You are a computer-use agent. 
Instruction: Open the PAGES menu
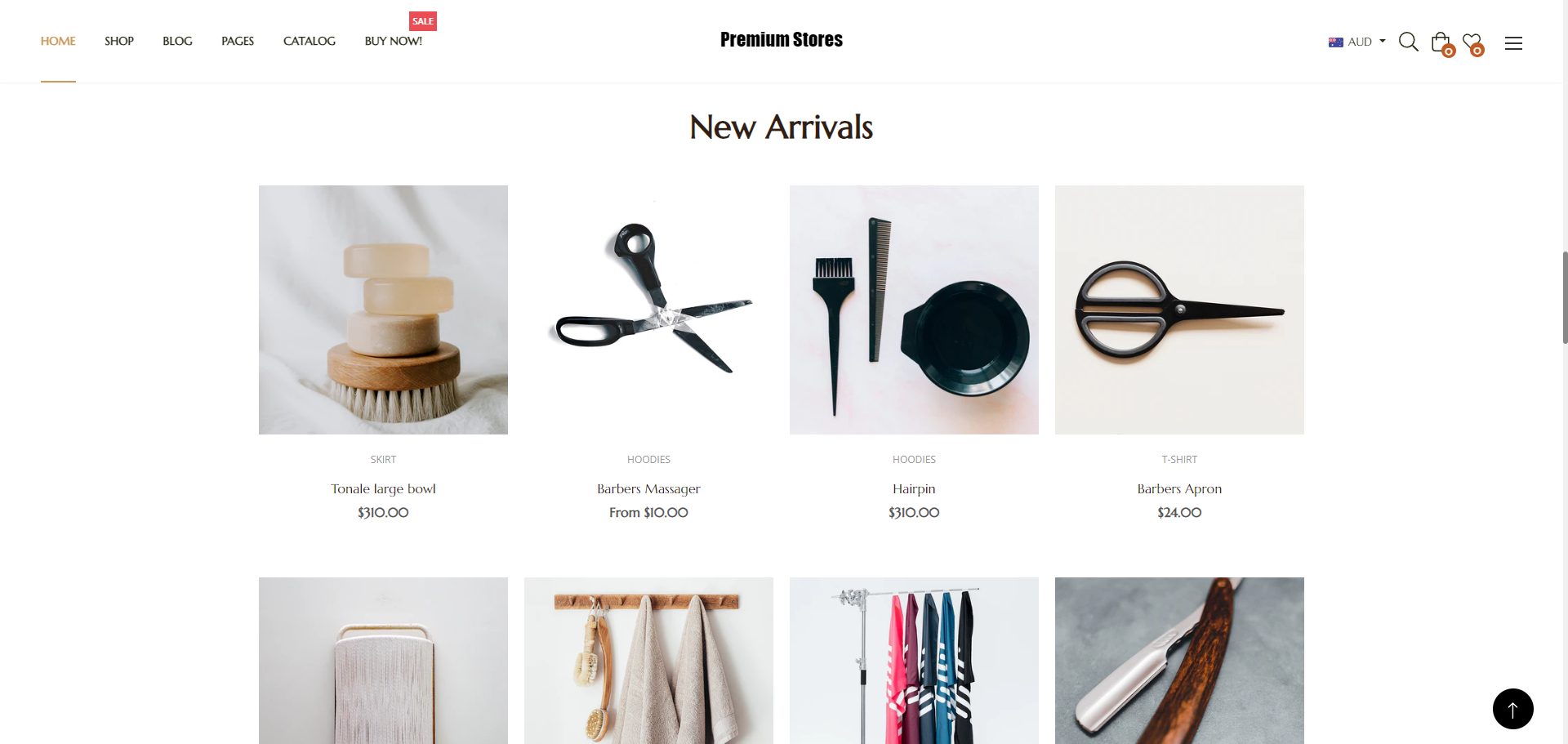(x=238, y=41)
